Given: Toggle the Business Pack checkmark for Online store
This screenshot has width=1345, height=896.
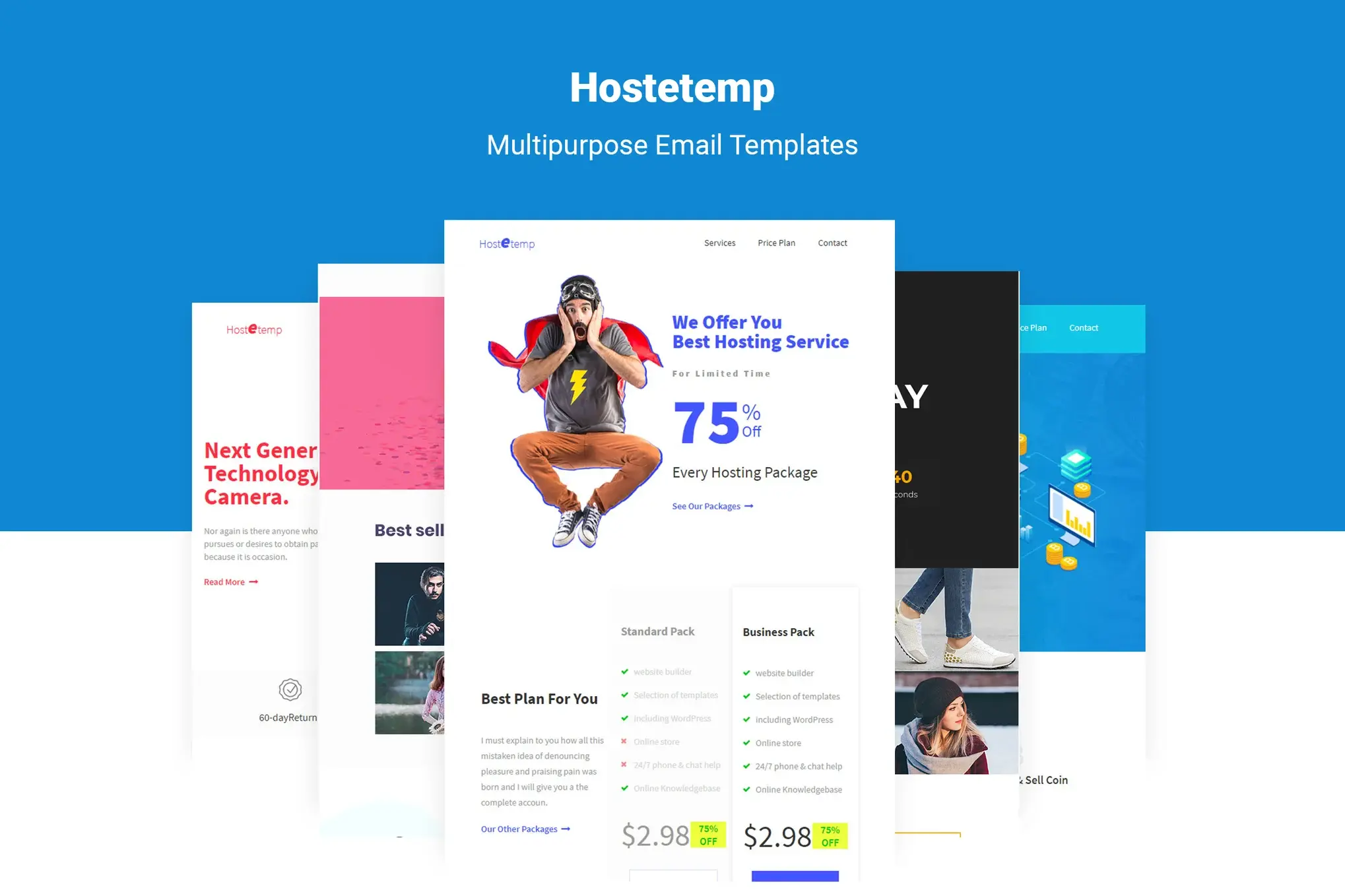Looking at the screenshot, I should [747, 743].
